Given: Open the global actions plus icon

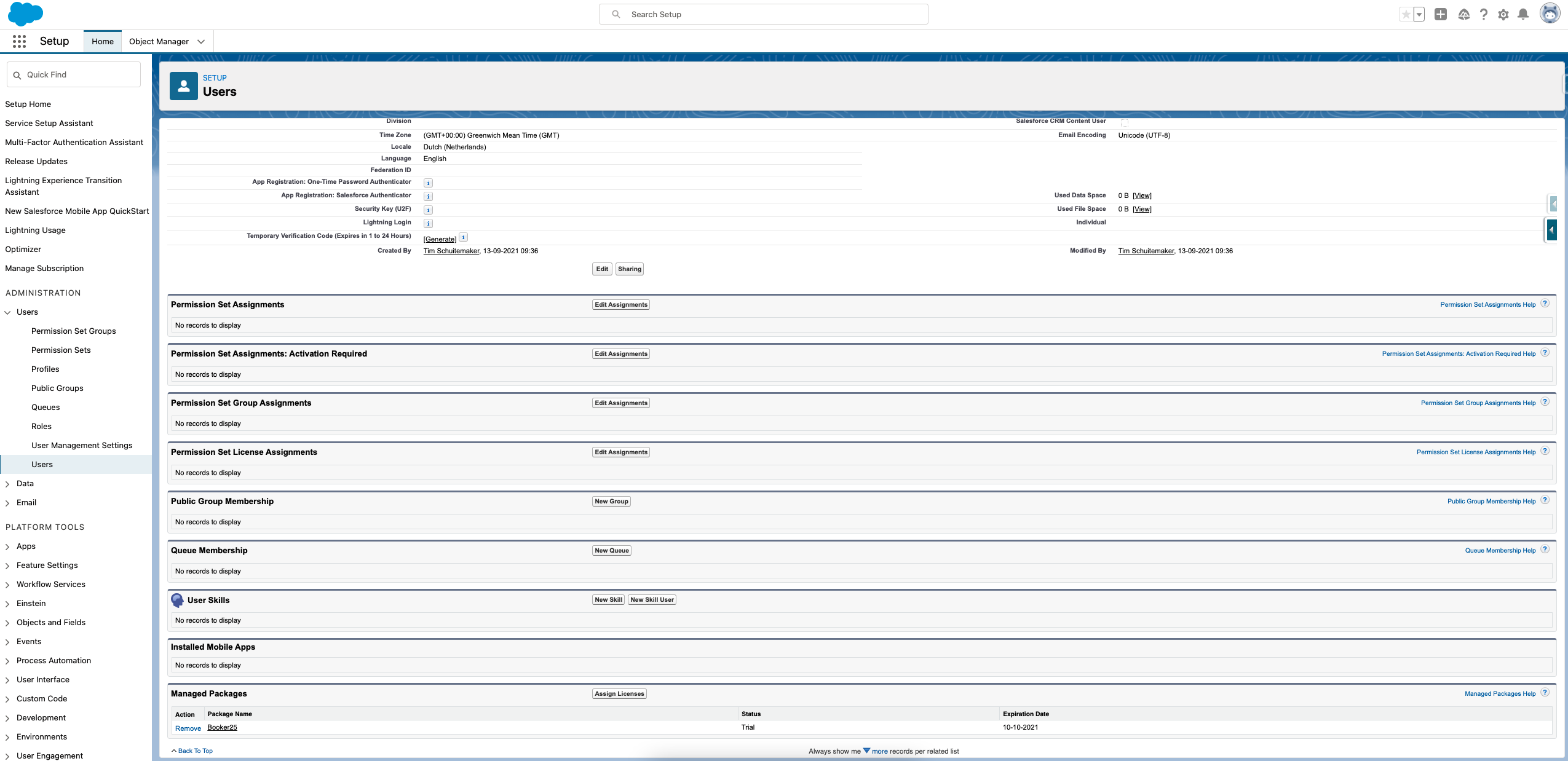Looking at the screenshot, I should coord(1441,14).
